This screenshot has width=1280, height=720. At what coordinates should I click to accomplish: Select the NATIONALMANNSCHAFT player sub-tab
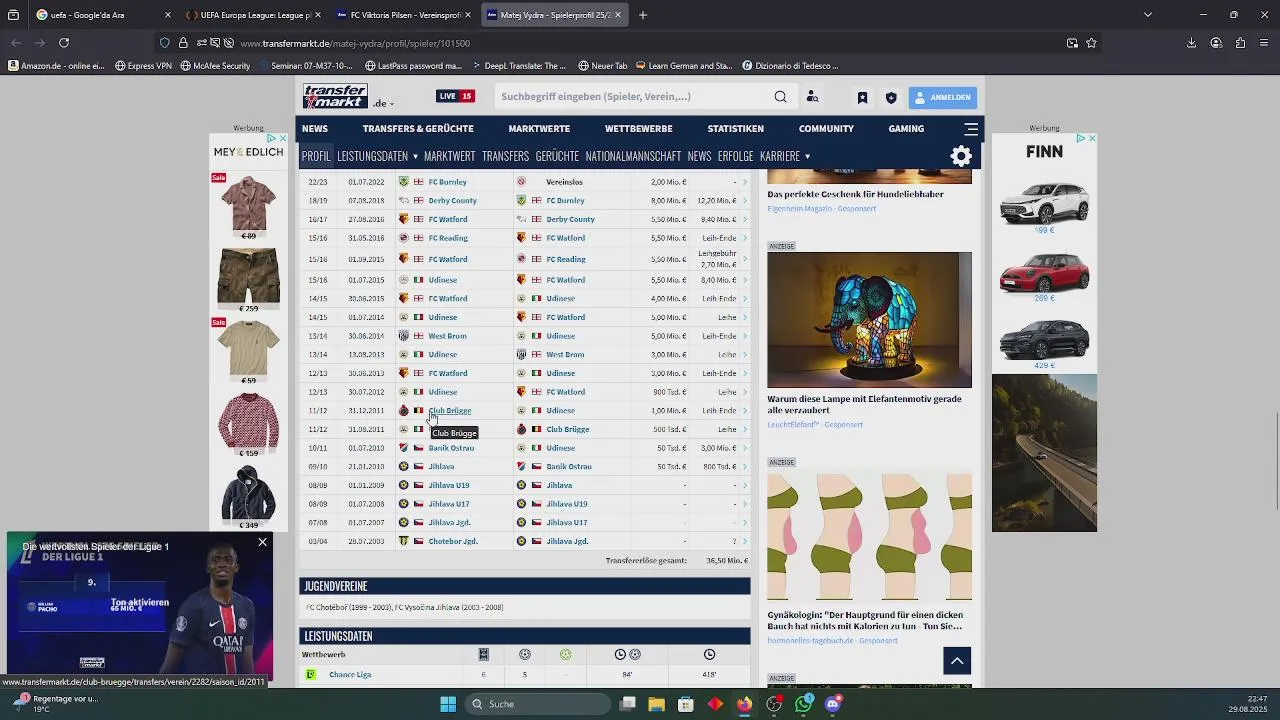633,156
